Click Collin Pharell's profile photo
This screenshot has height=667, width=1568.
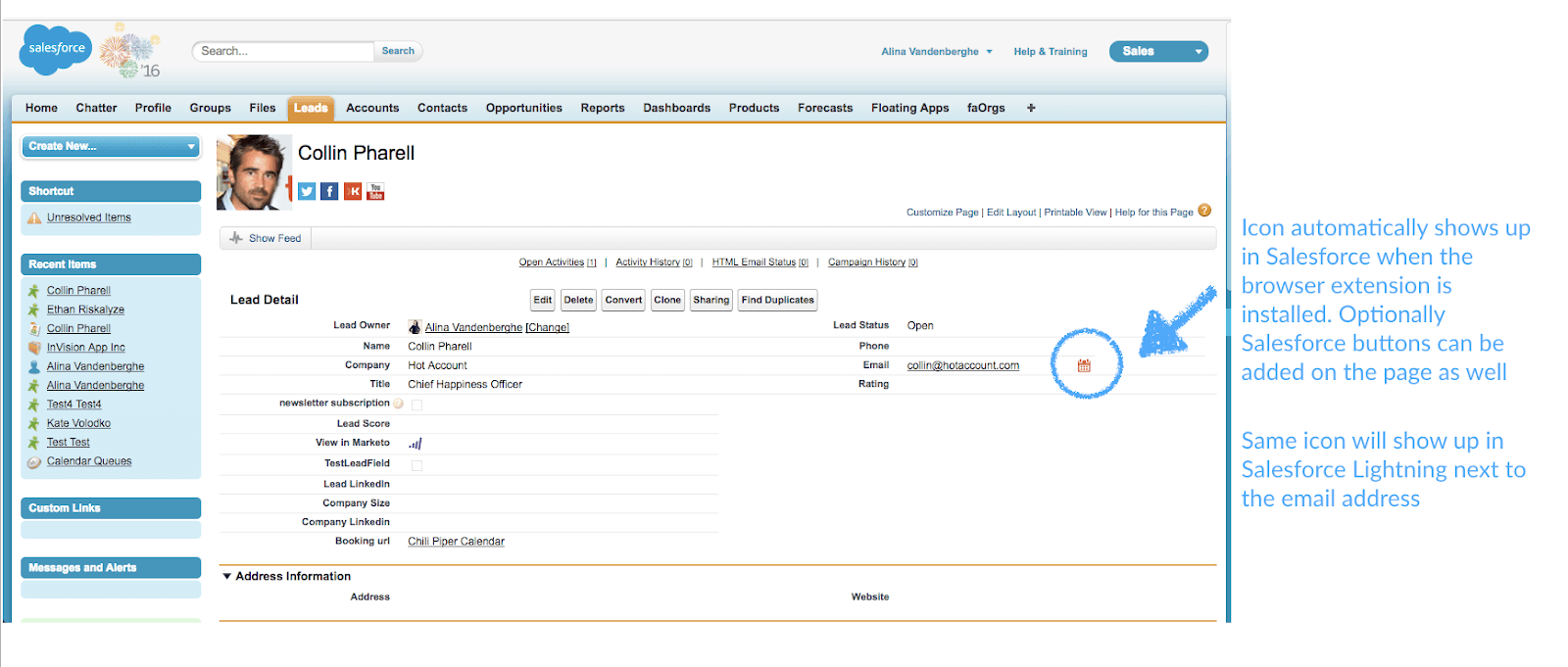[x=254, y=172]
